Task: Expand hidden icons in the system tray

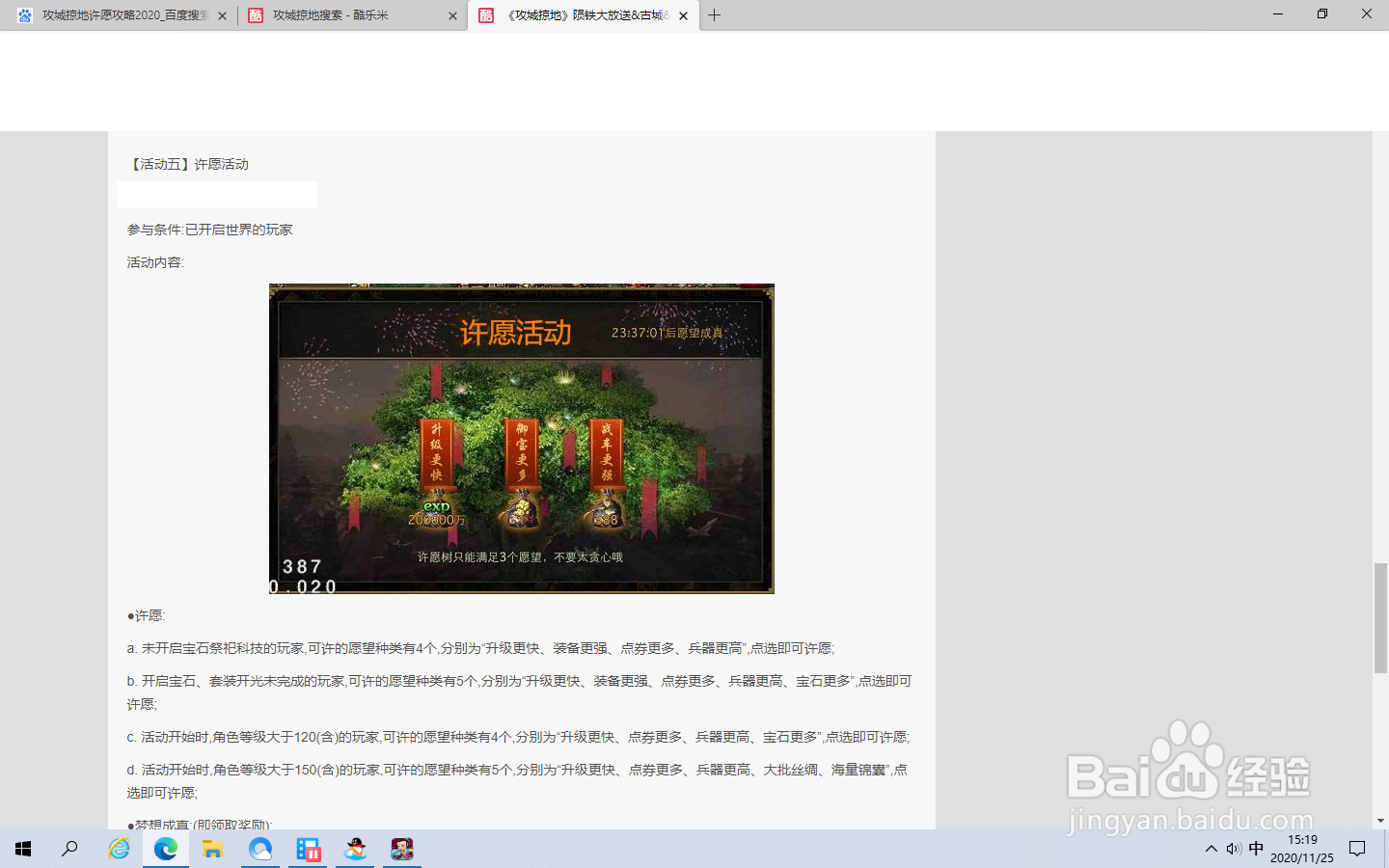Action: point(1210,850)
